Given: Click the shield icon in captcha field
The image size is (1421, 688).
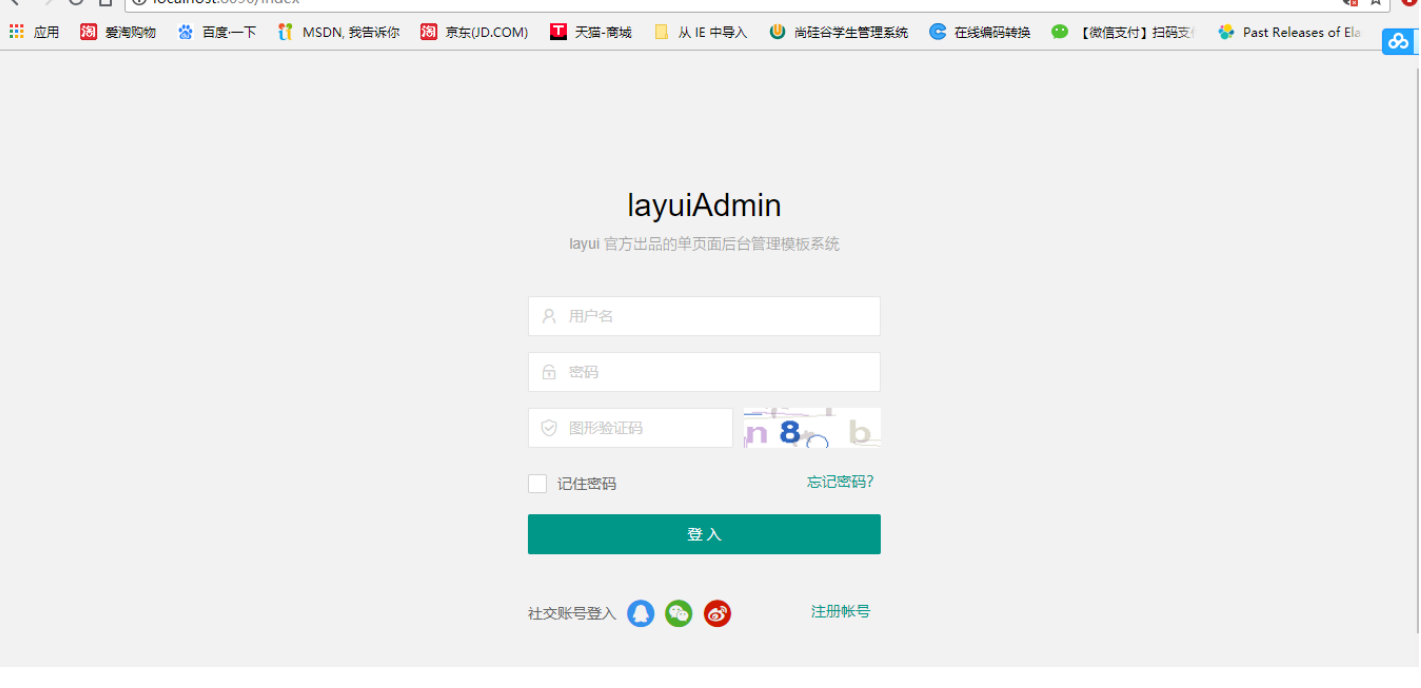Looking at the screenshot, I should pos(549,428).
